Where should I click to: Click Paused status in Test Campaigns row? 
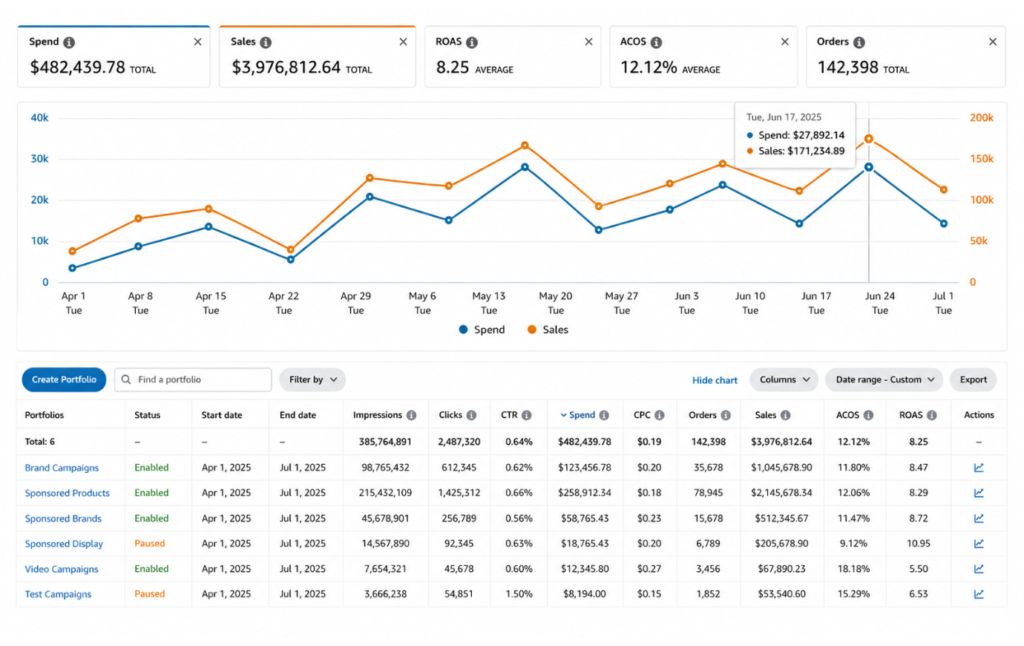(x=150, y=594)
